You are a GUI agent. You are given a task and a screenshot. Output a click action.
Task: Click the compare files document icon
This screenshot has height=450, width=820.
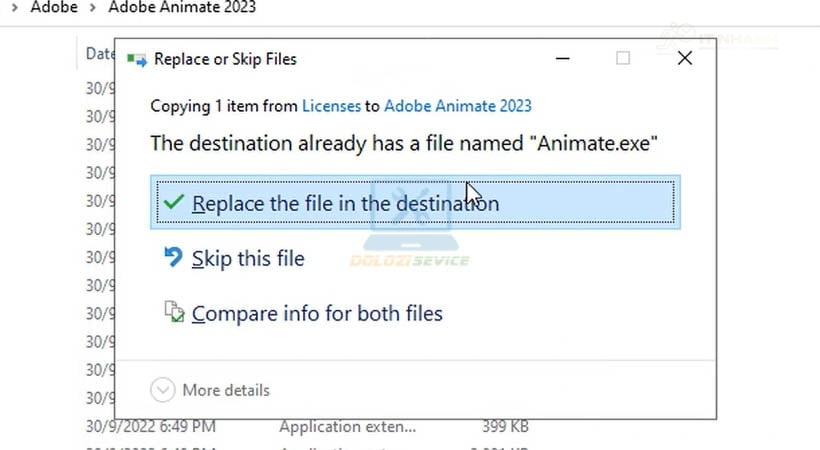point(174,312)
